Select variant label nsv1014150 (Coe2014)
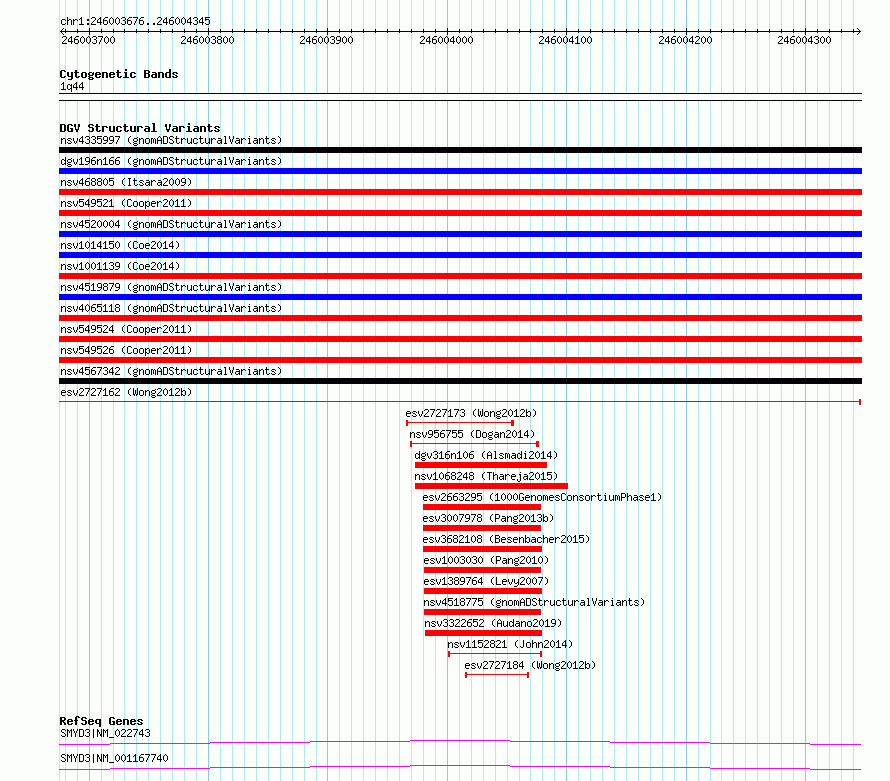 [x=120, y=245]
